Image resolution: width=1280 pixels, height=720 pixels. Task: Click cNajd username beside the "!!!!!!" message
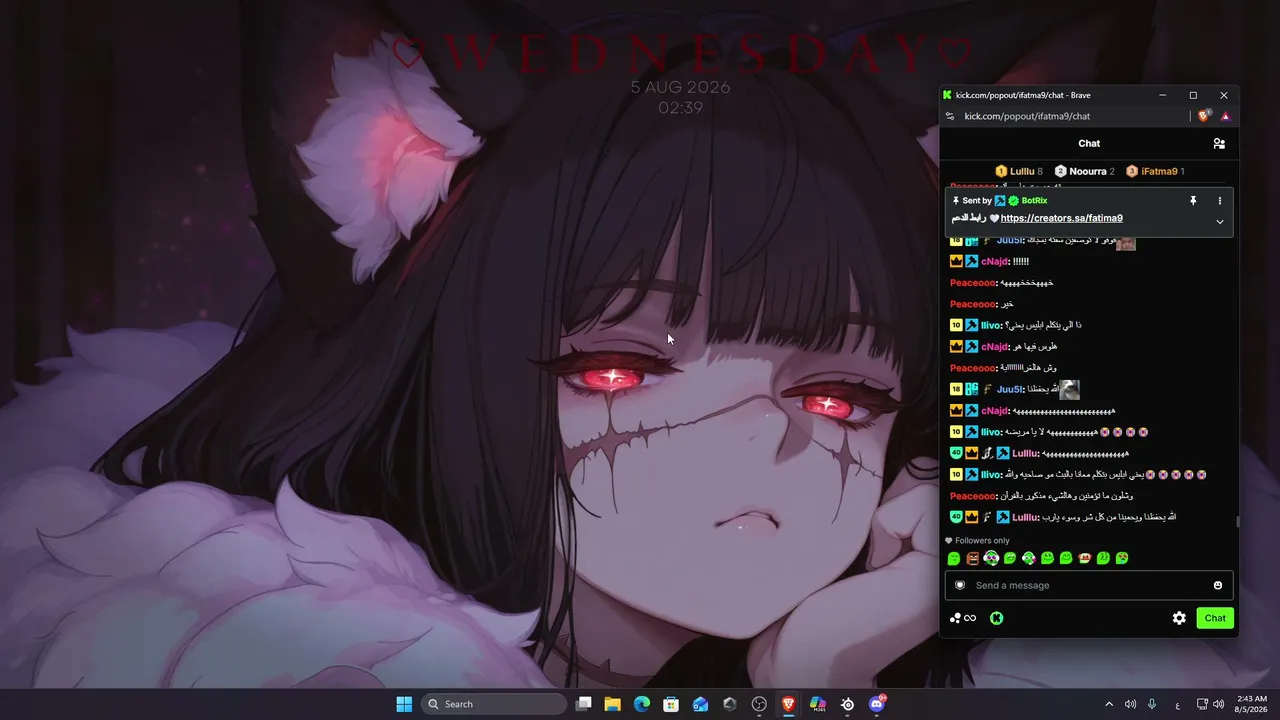(995, 261)
